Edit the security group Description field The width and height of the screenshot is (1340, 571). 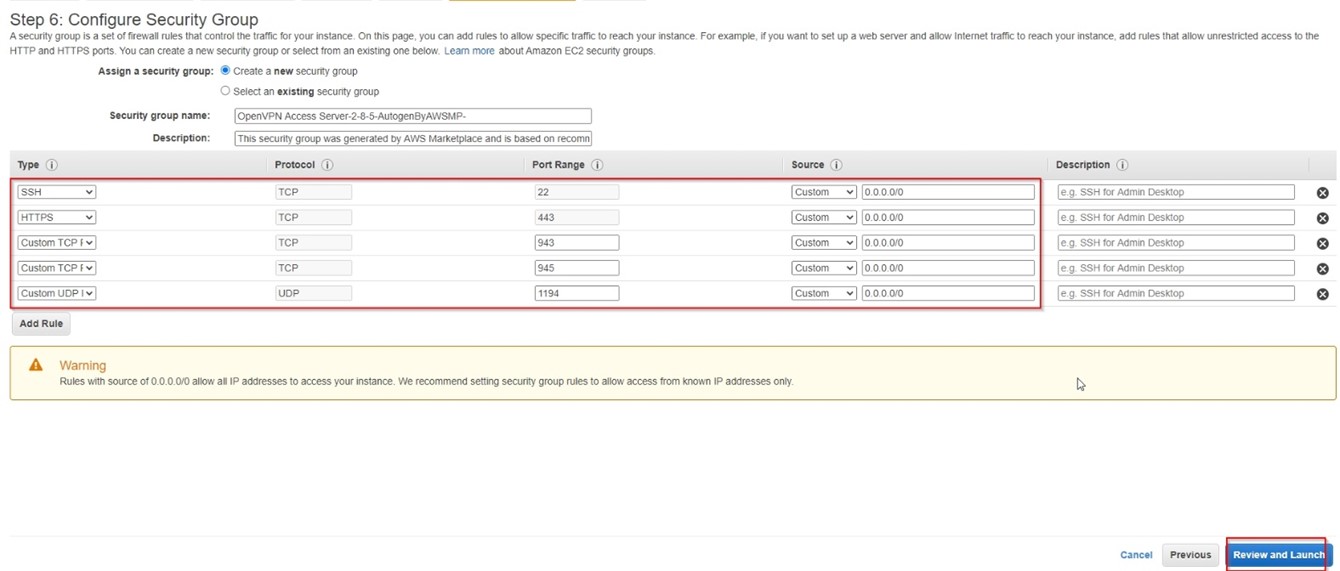(413, 138)
